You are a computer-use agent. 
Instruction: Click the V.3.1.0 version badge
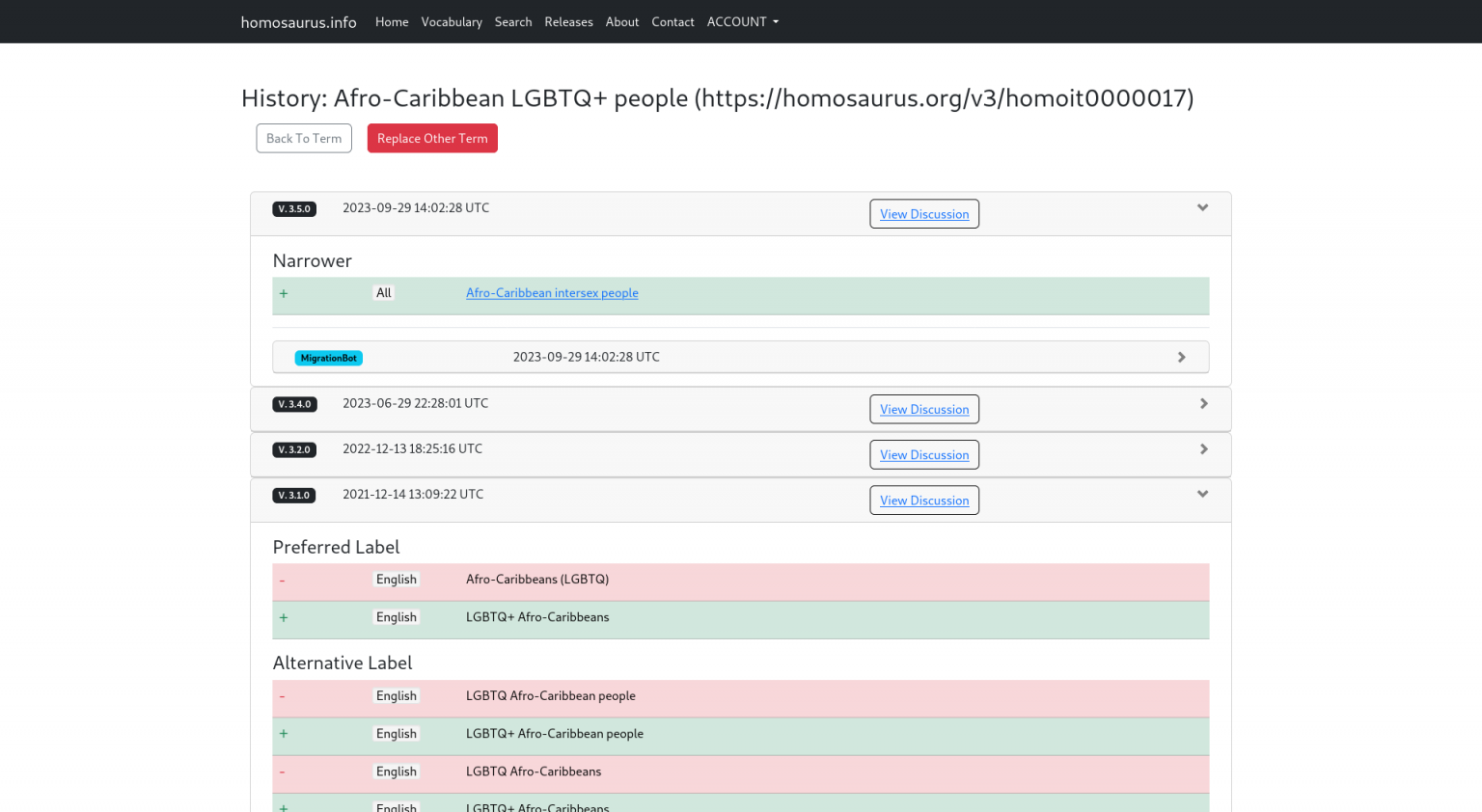point(294,495)
